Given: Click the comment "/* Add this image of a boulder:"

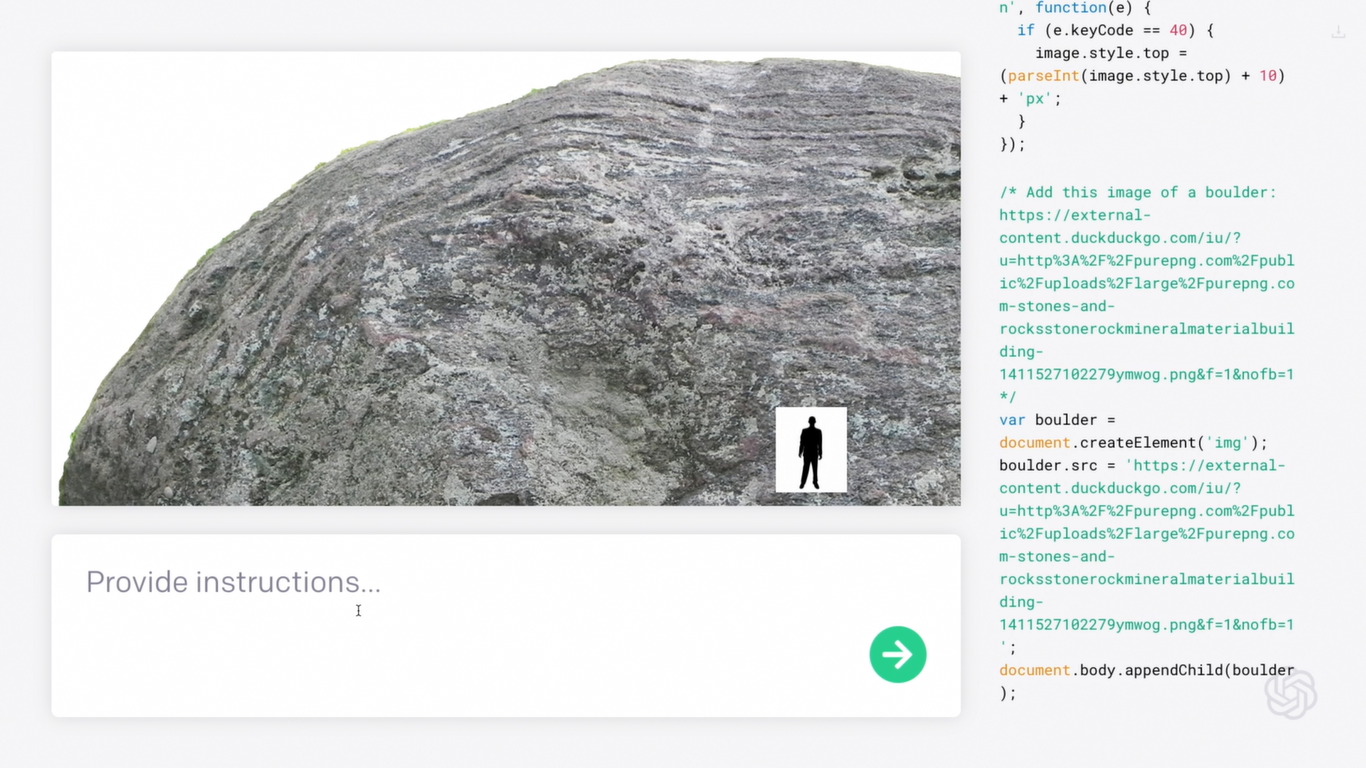Looking at the screenshot, I should (x=1138, y=192).
